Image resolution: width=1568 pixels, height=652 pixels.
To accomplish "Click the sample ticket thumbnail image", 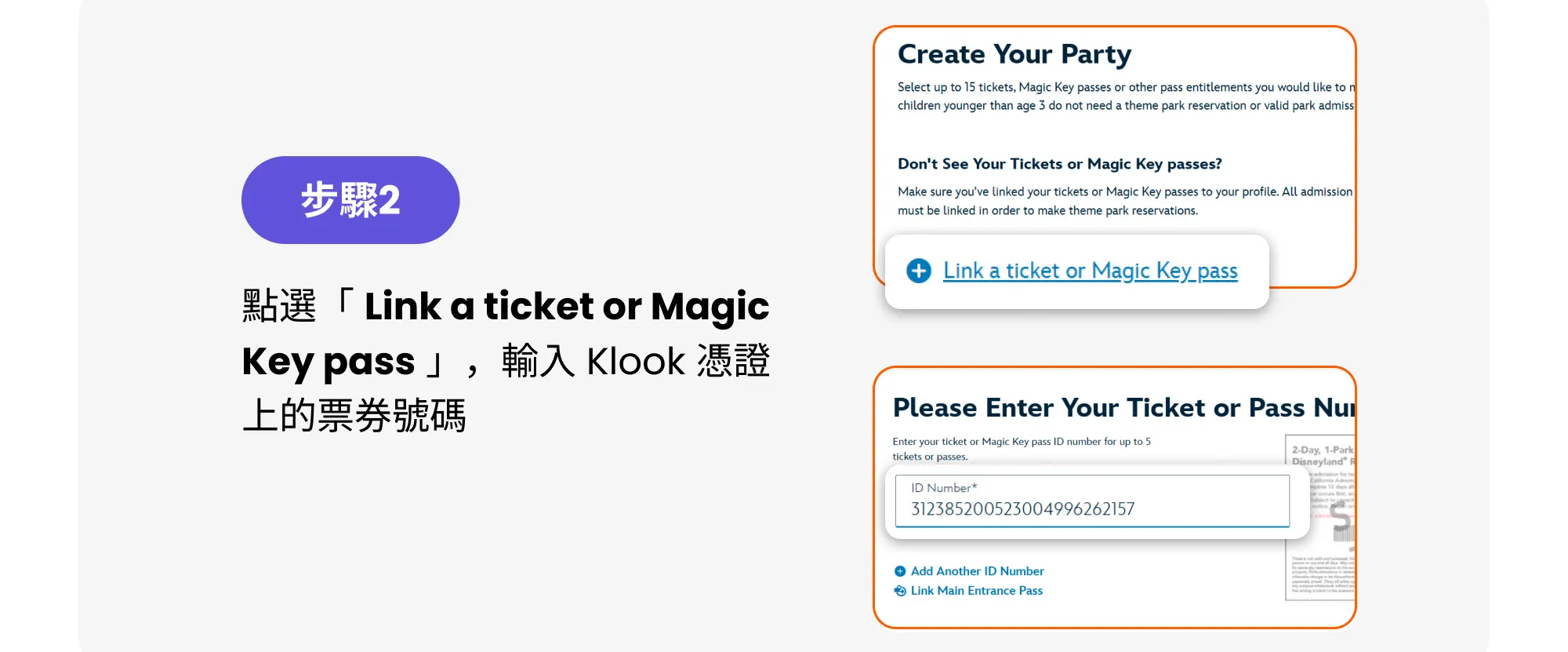I will point(1320,518).
